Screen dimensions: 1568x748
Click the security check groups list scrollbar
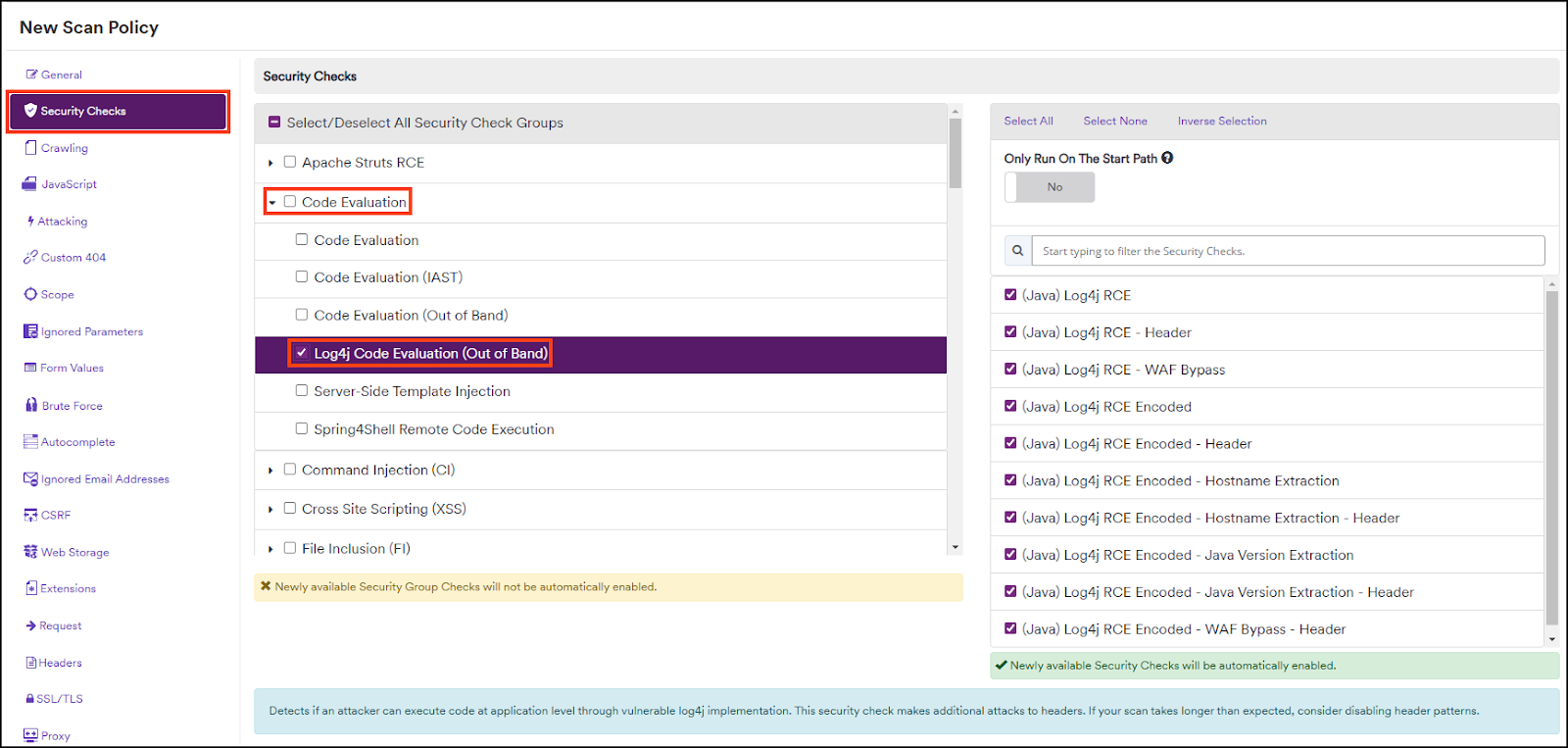pyautogui.click(x=955, y=152)
